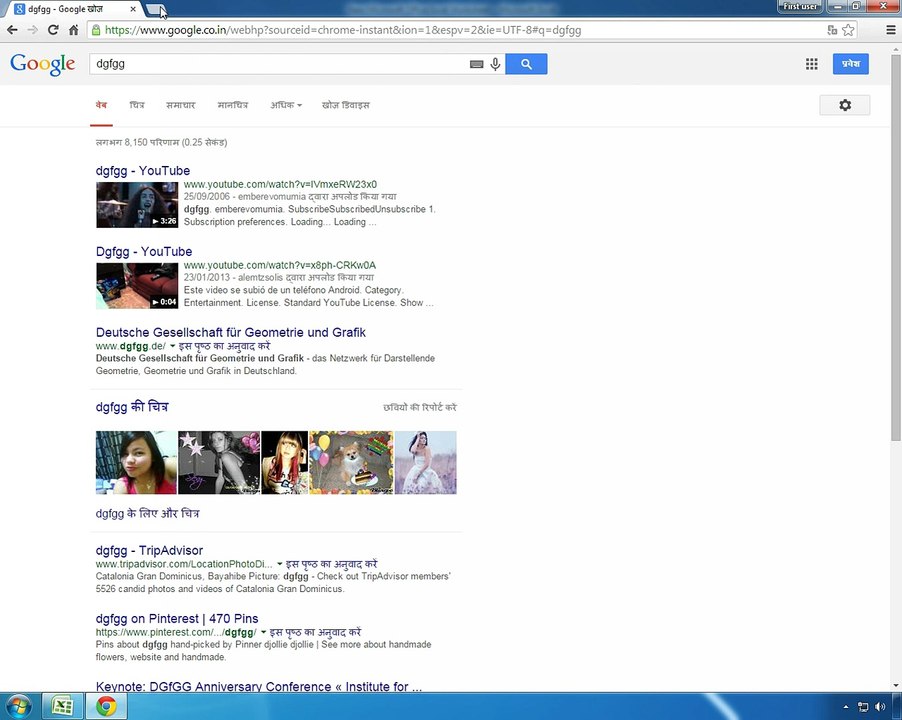This screenshot has height=720, width=902.
Task: Open a new tab button
Action: [155, 9]
